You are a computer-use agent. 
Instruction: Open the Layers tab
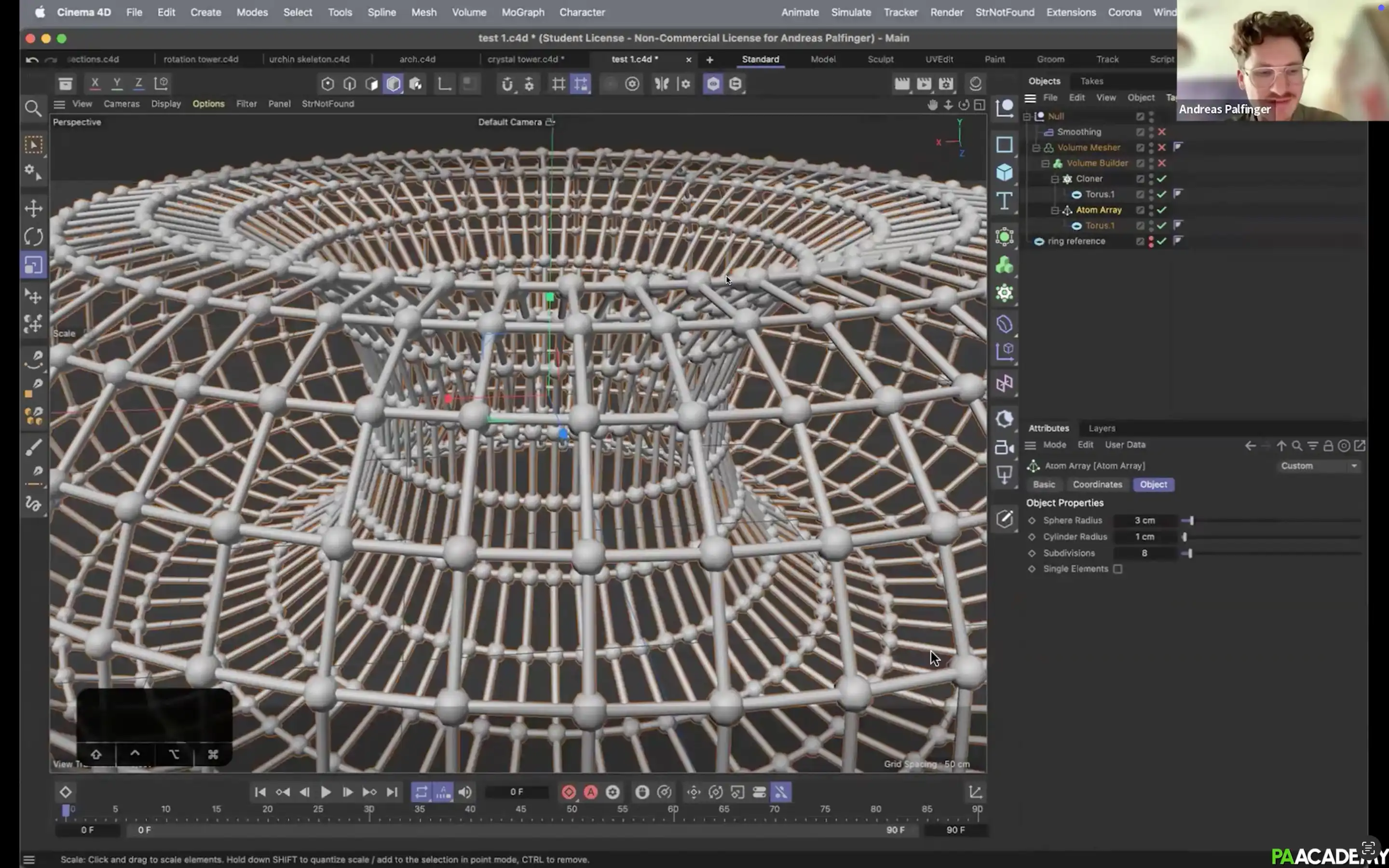(1102, 428)
